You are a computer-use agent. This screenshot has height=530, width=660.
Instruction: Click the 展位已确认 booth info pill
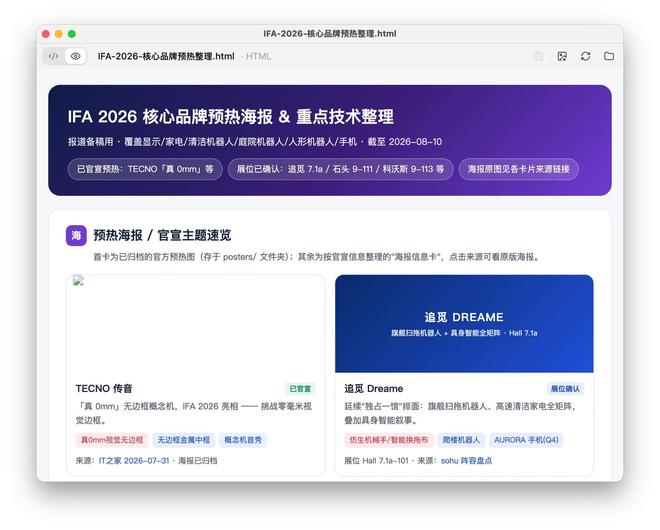[x=341, y=169]
